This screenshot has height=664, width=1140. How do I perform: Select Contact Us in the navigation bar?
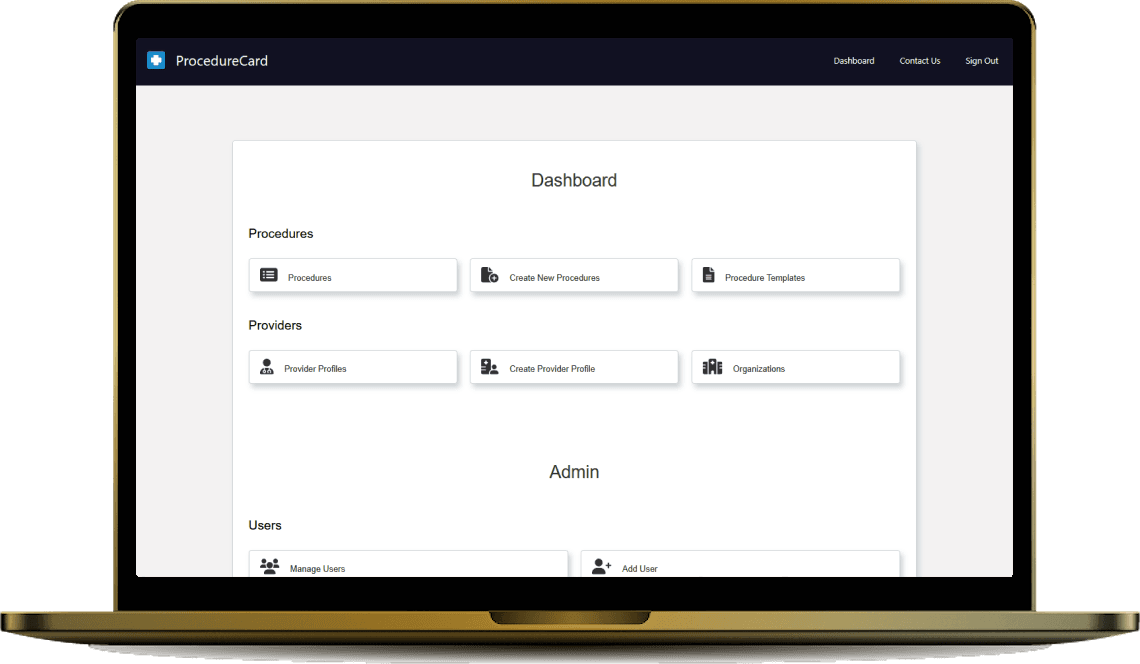click(x=919, y=61)
